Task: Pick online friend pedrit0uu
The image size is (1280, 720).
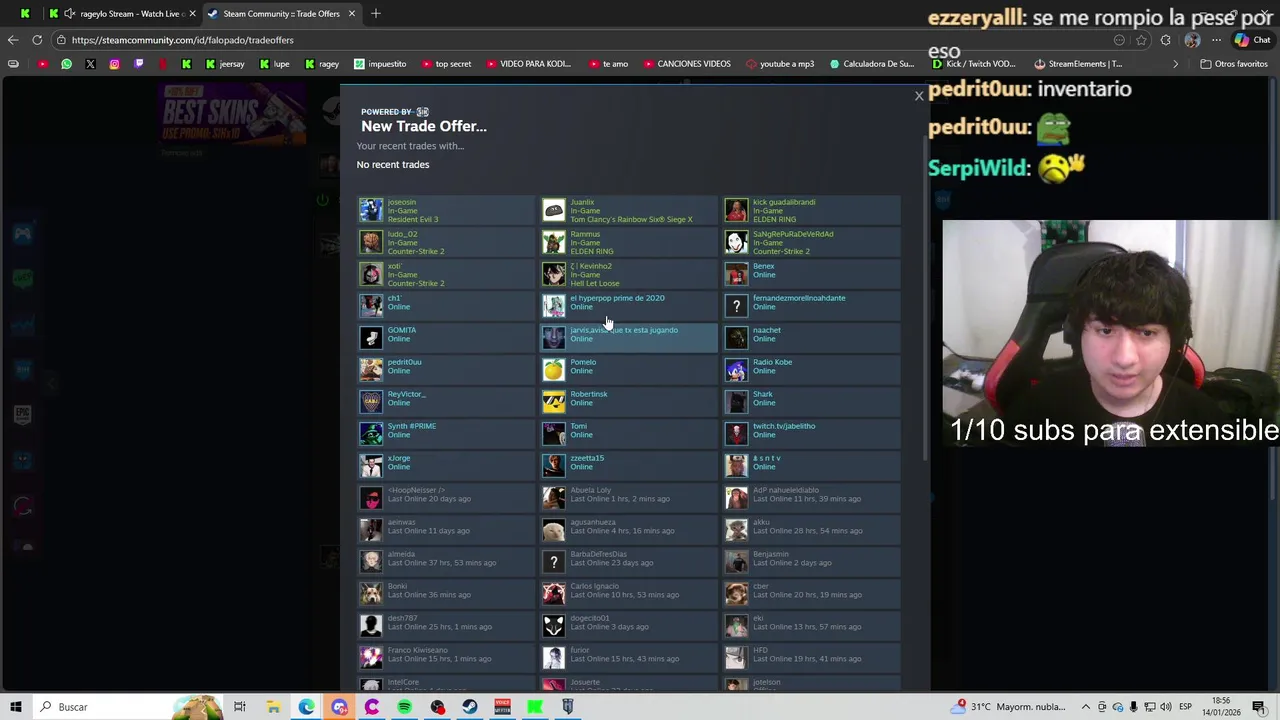Action: pos(447,371)
